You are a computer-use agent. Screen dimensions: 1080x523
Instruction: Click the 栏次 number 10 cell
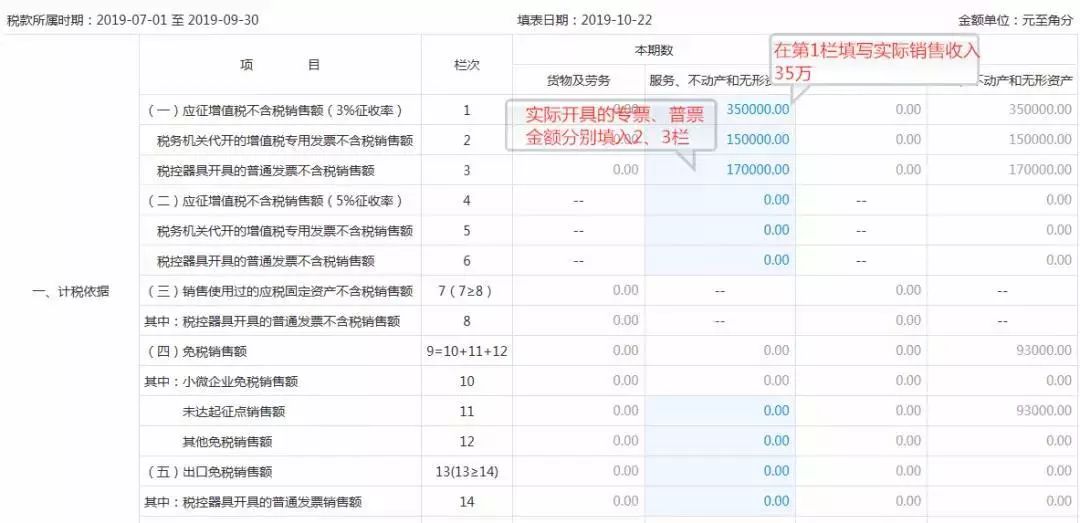(466, 382)
